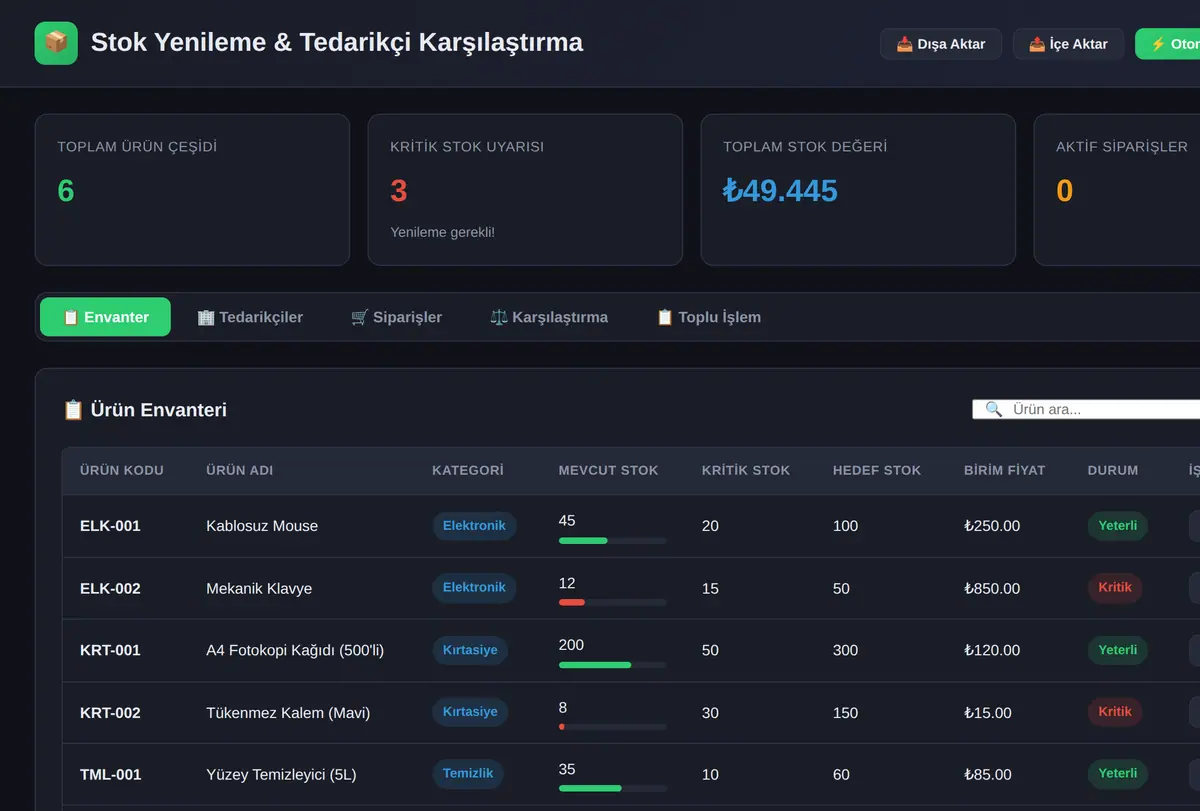The height and width of the screenshot is (811, 1200).
Task: Click Kırtasiye badge in the KRT-002 row
Action: tap(470, 712)
